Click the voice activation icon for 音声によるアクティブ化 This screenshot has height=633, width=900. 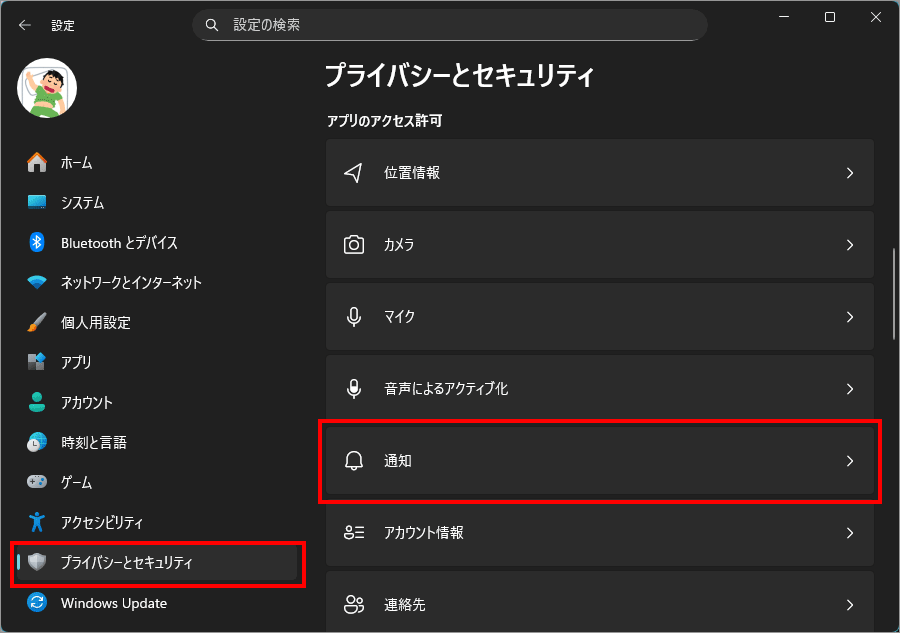(353, 389)
